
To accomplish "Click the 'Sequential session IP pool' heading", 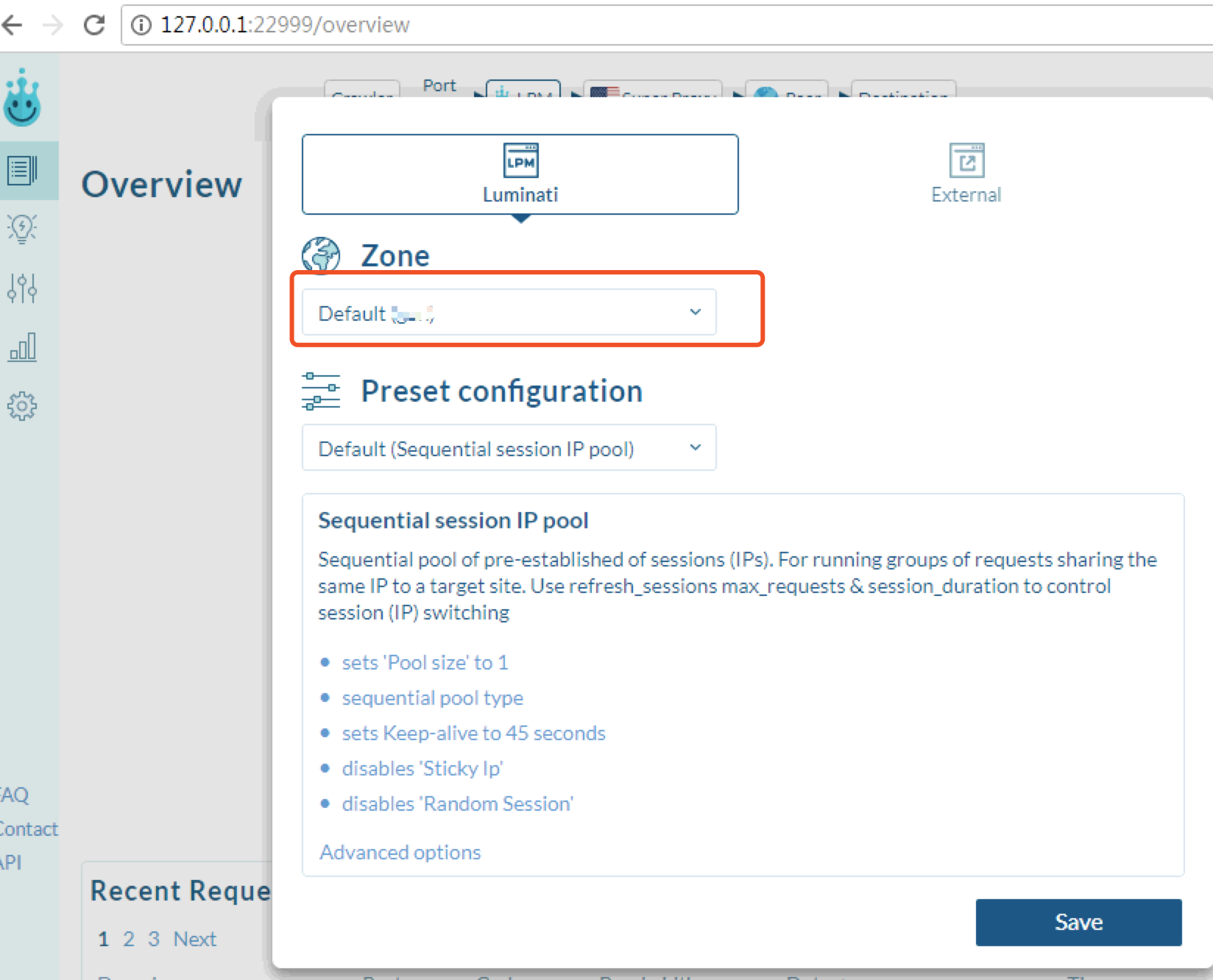I will coord(453,520).
